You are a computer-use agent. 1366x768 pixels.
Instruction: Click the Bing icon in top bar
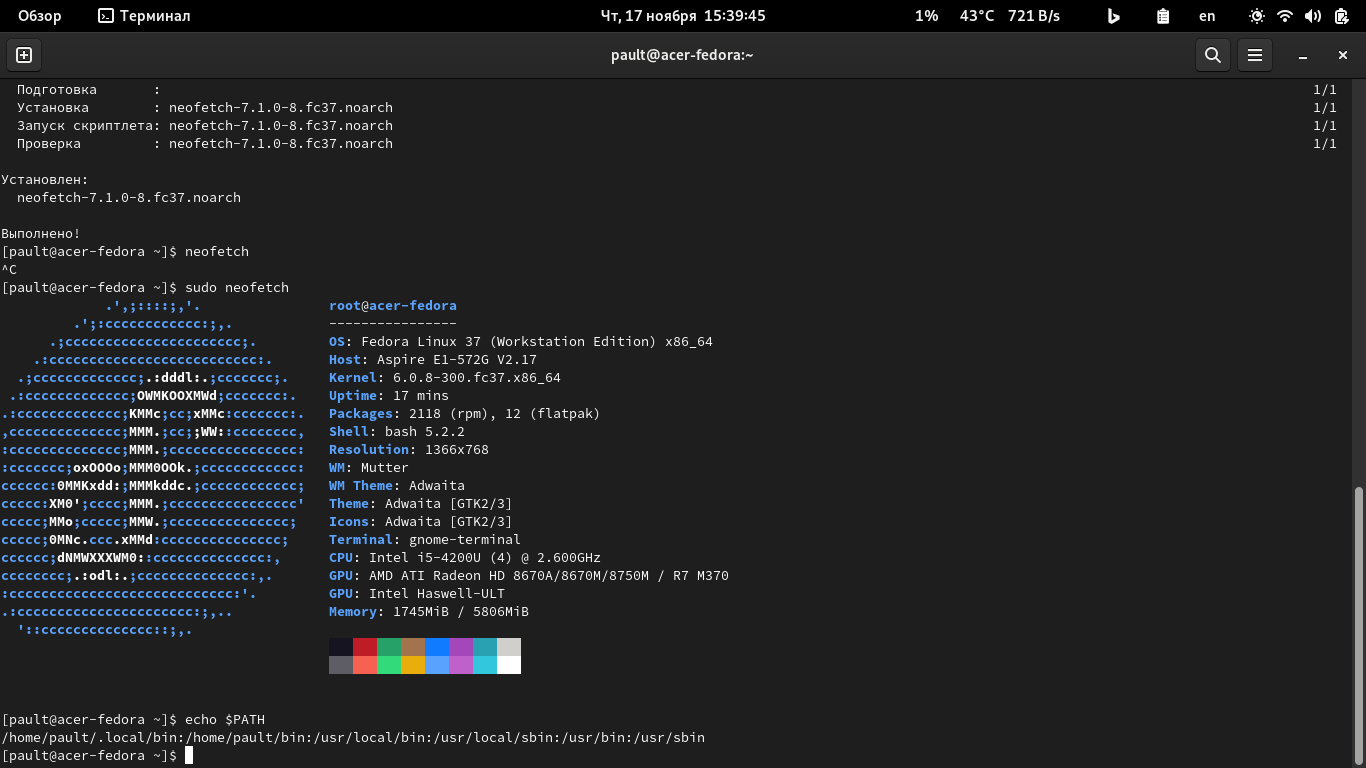tap(1113, 16)
